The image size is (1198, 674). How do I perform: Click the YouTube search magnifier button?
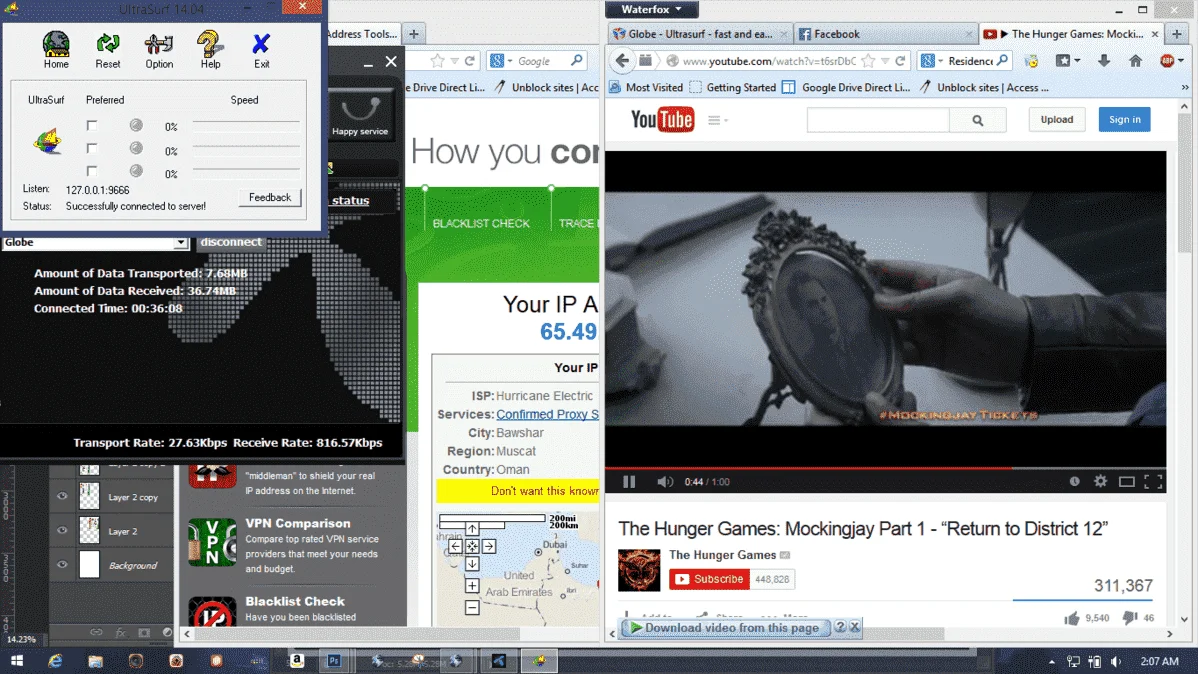pyautogui.click(x=978, y=120)
